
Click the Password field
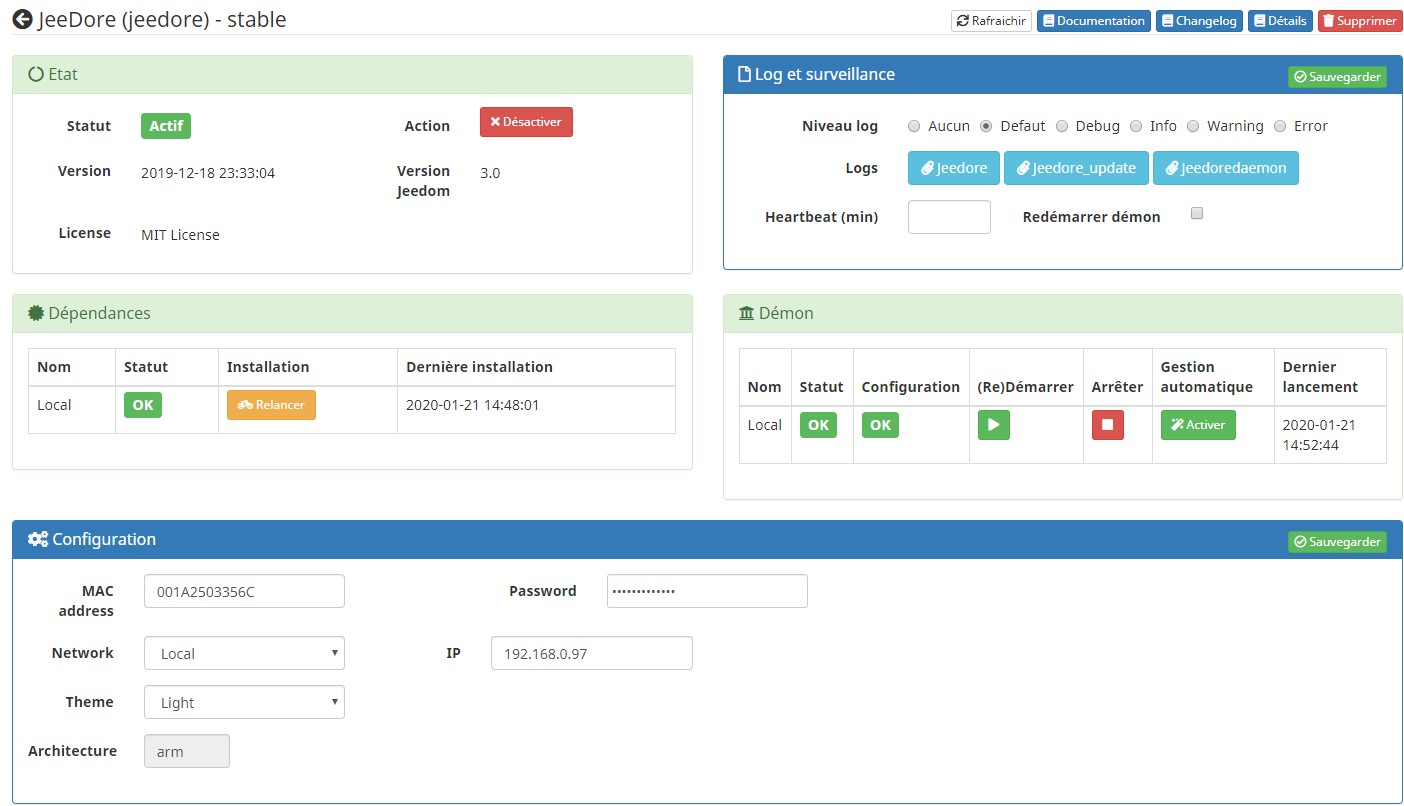(x=707, y=591)
